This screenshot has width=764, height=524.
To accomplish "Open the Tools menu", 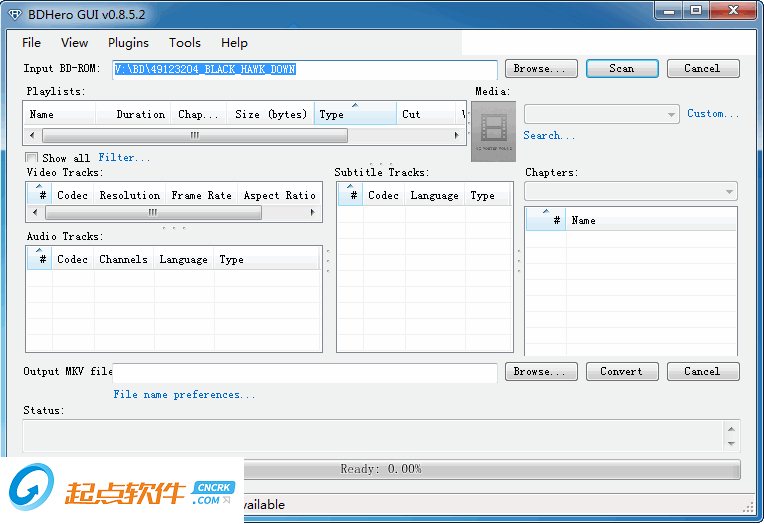I will pyautogui.click(x=185, y=43).
